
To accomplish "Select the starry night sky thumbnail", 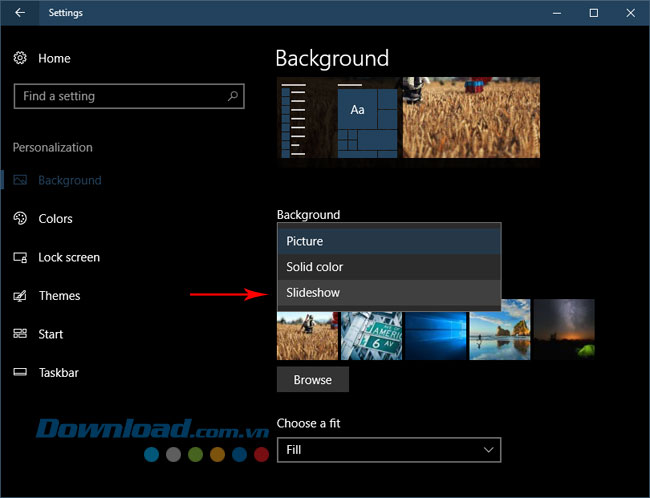I will coord(564,332).
